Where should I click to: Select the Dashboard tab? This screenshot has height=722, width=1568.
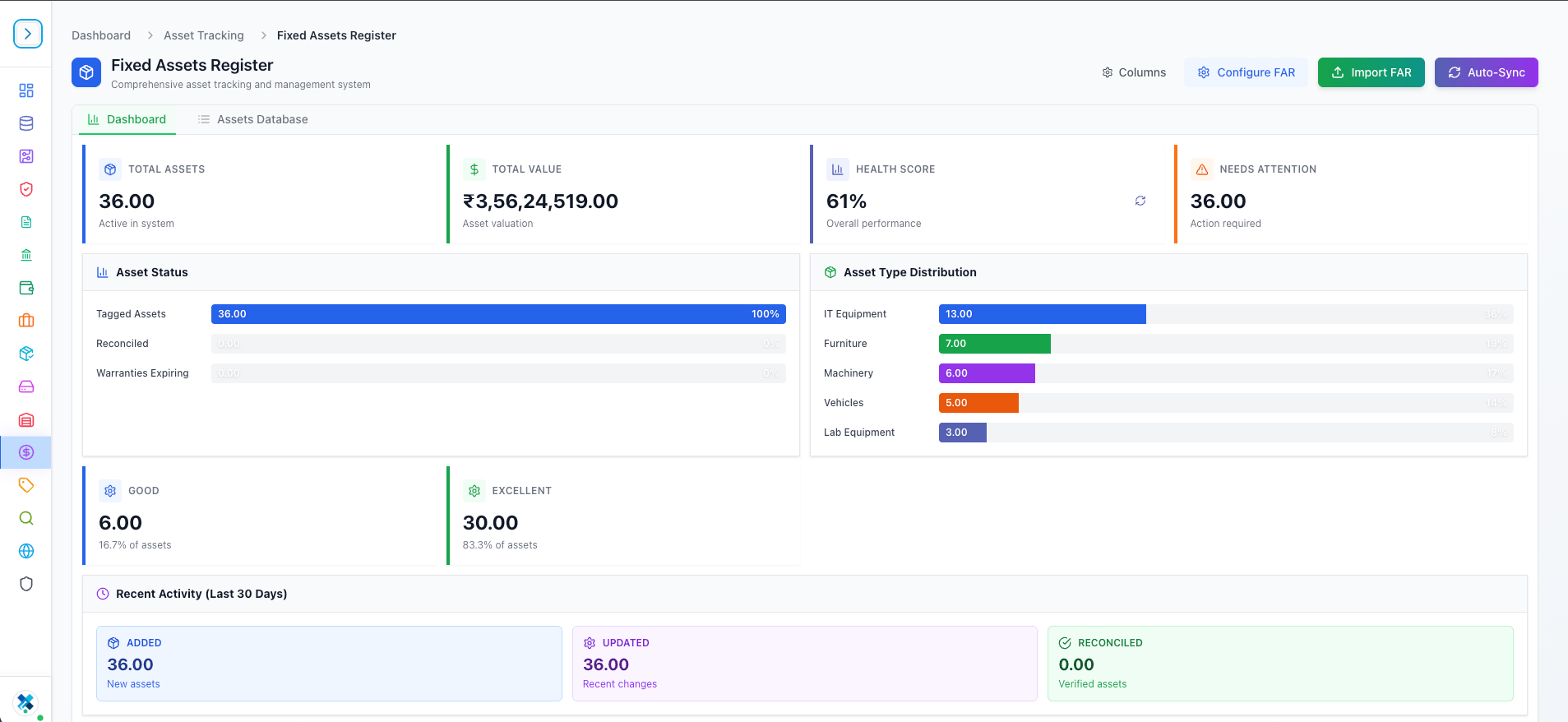[127, 119]
